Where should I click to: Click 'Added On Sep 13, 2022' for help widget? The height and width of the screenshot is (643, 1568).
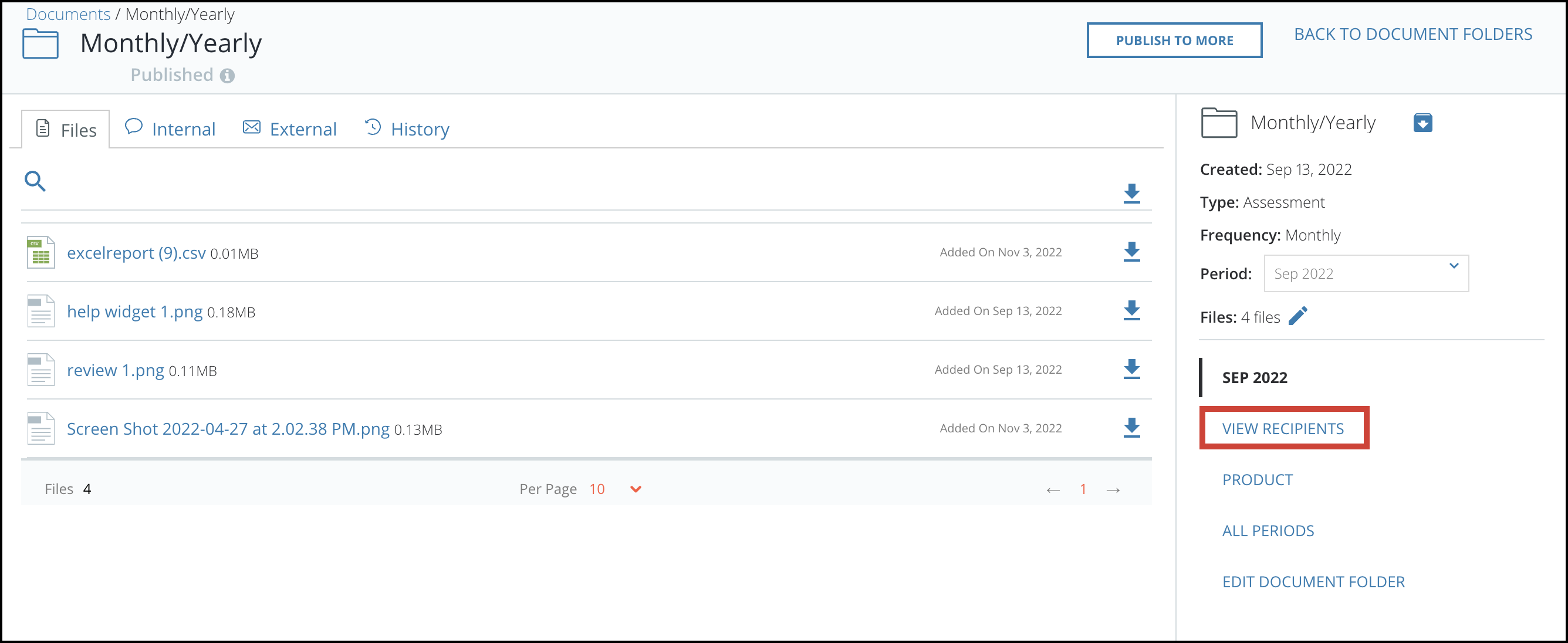coord(998,310)
